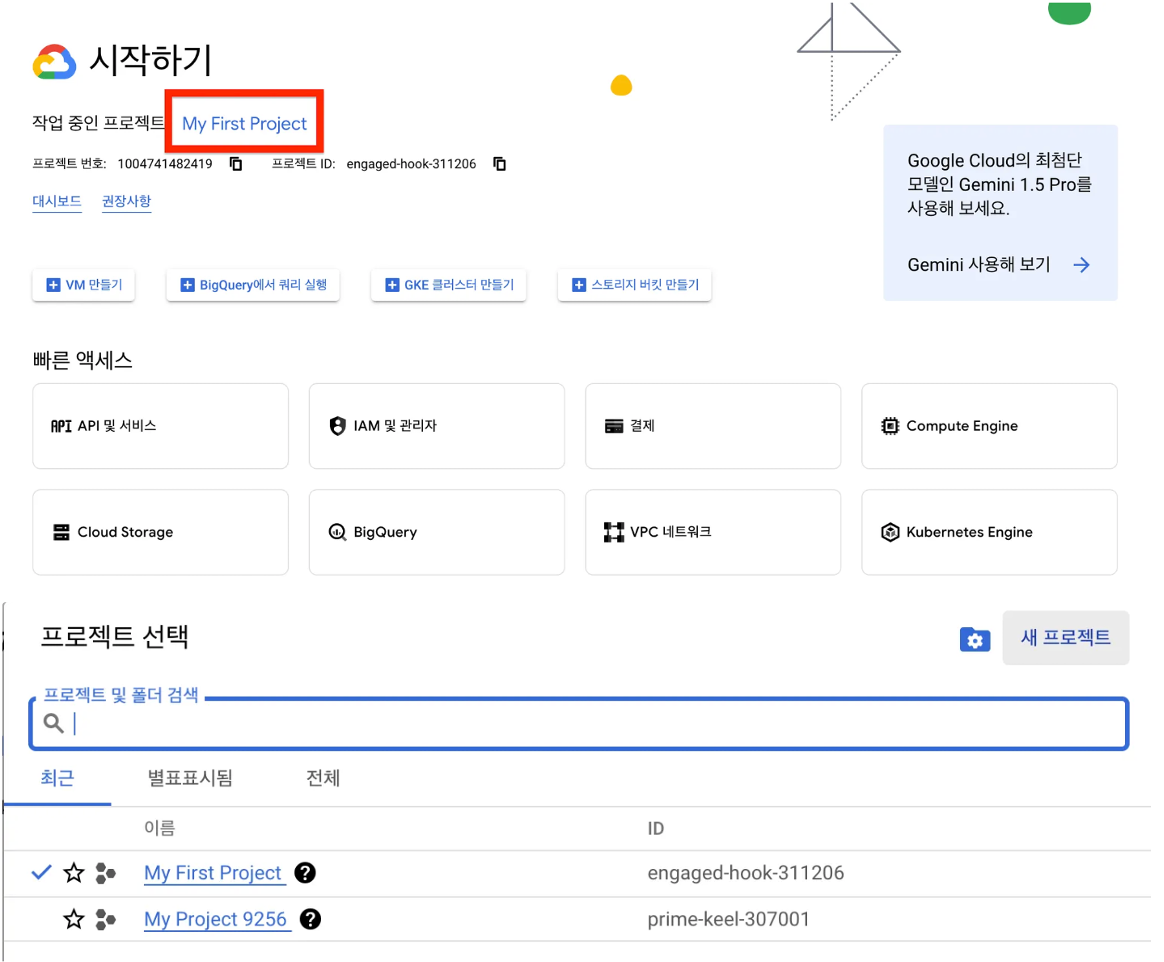Open the folder settings icon beside 새 프로젝트
This screenshot has width=1164, height=962.
(x=975, y=639)
